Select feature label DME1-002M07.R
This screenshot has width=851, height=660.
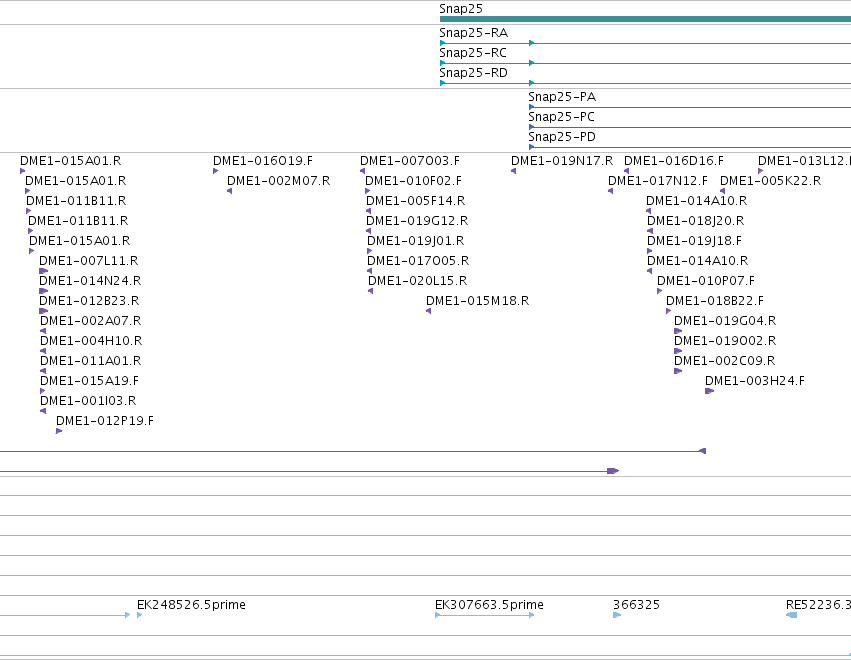[278, 181]
